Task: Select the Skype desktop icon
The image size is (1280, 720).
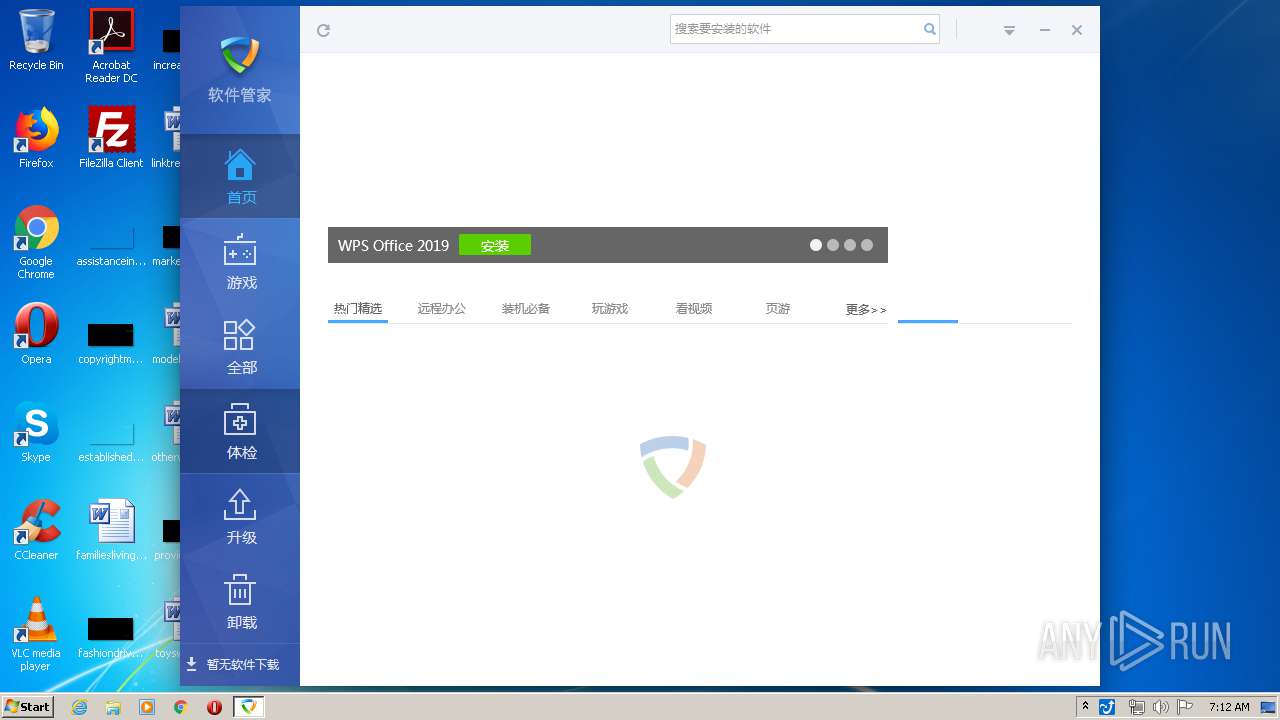Action: click(x=36, y=432)
